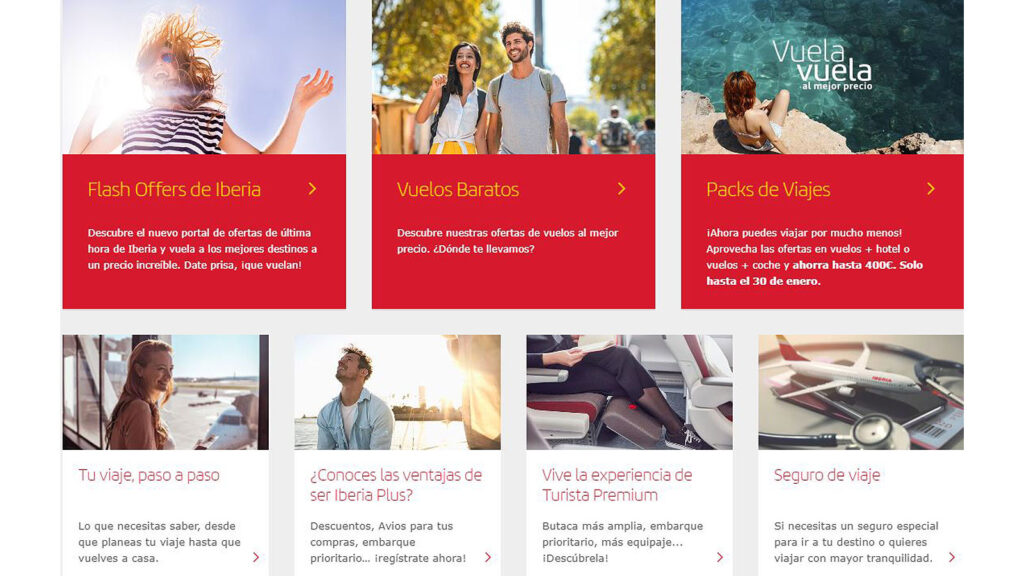1024x576 pixels.
Task: Click arrow on Seguro de viaje card
Action: click(x=952, y=557)
